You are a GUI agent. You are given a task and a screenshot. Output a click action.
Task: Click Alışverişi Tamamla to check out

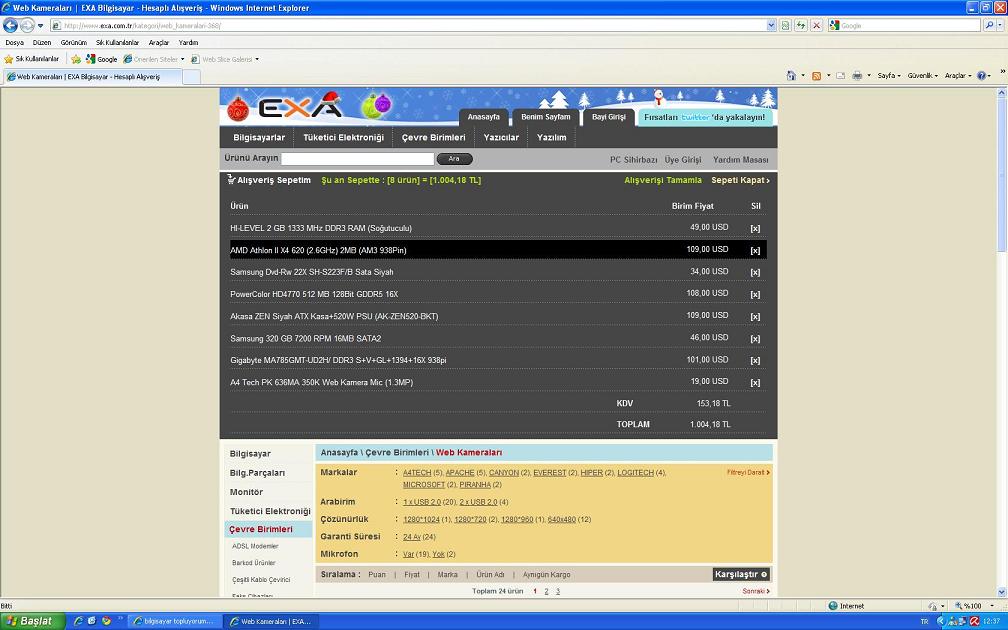(x=663, y=180)
